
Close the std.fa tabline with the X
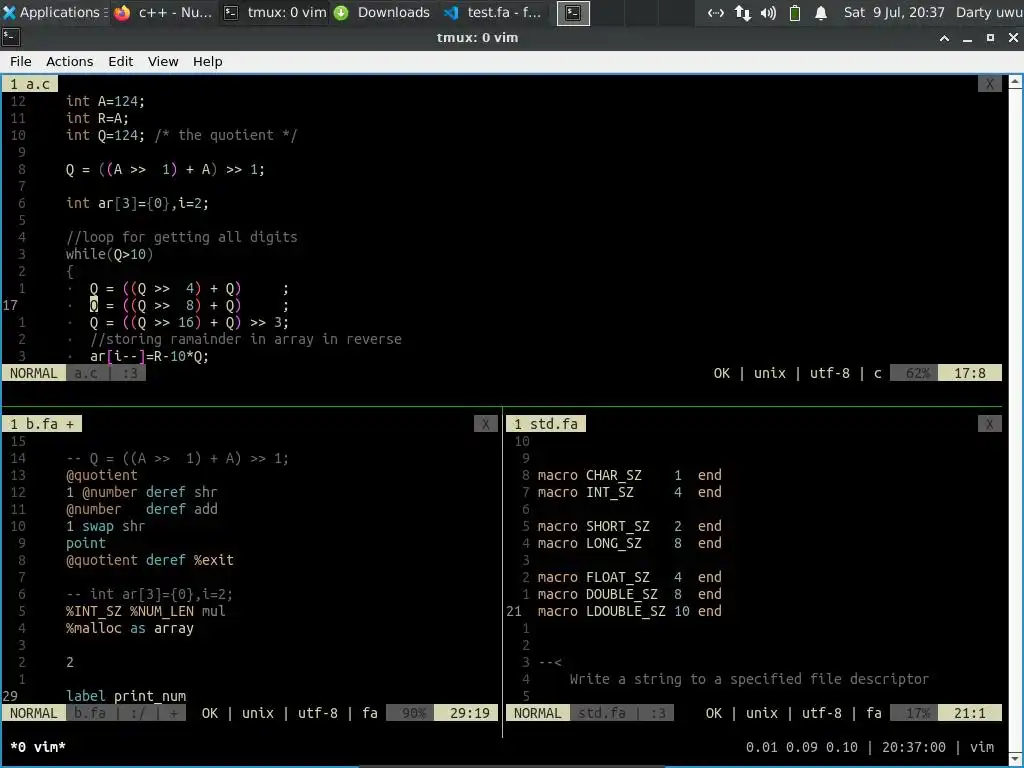pyautogui.click(x=989, y=424)
